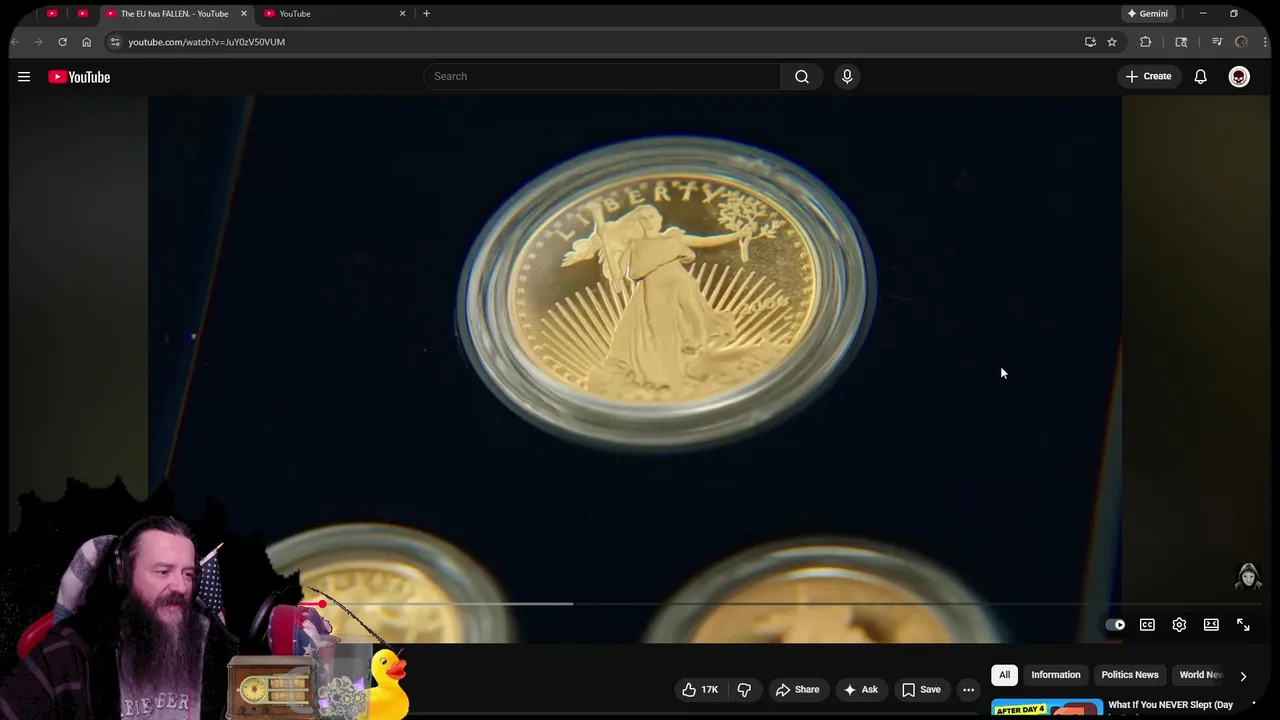Image resolution: width=1280 pixels, height=720 pixels.
Task: Open a new browser tab
Action: (x=426, y=14)
